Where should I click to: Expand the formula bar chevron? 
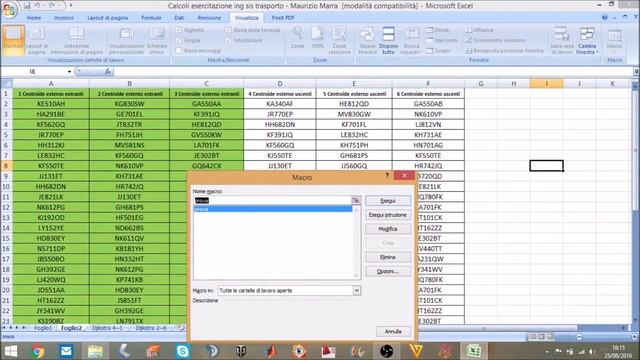pos(636,71)
